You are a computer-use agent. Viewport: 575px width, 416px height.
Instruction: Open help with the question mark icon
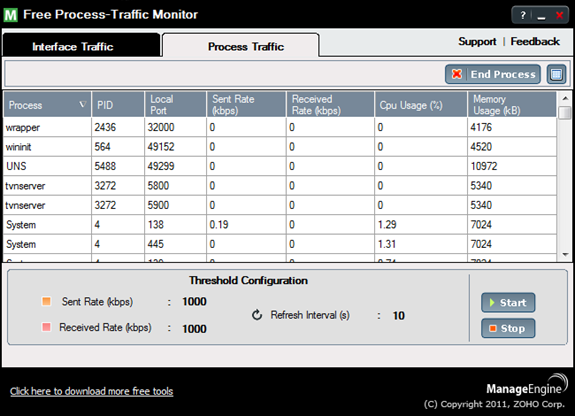(x=523, y=15)
